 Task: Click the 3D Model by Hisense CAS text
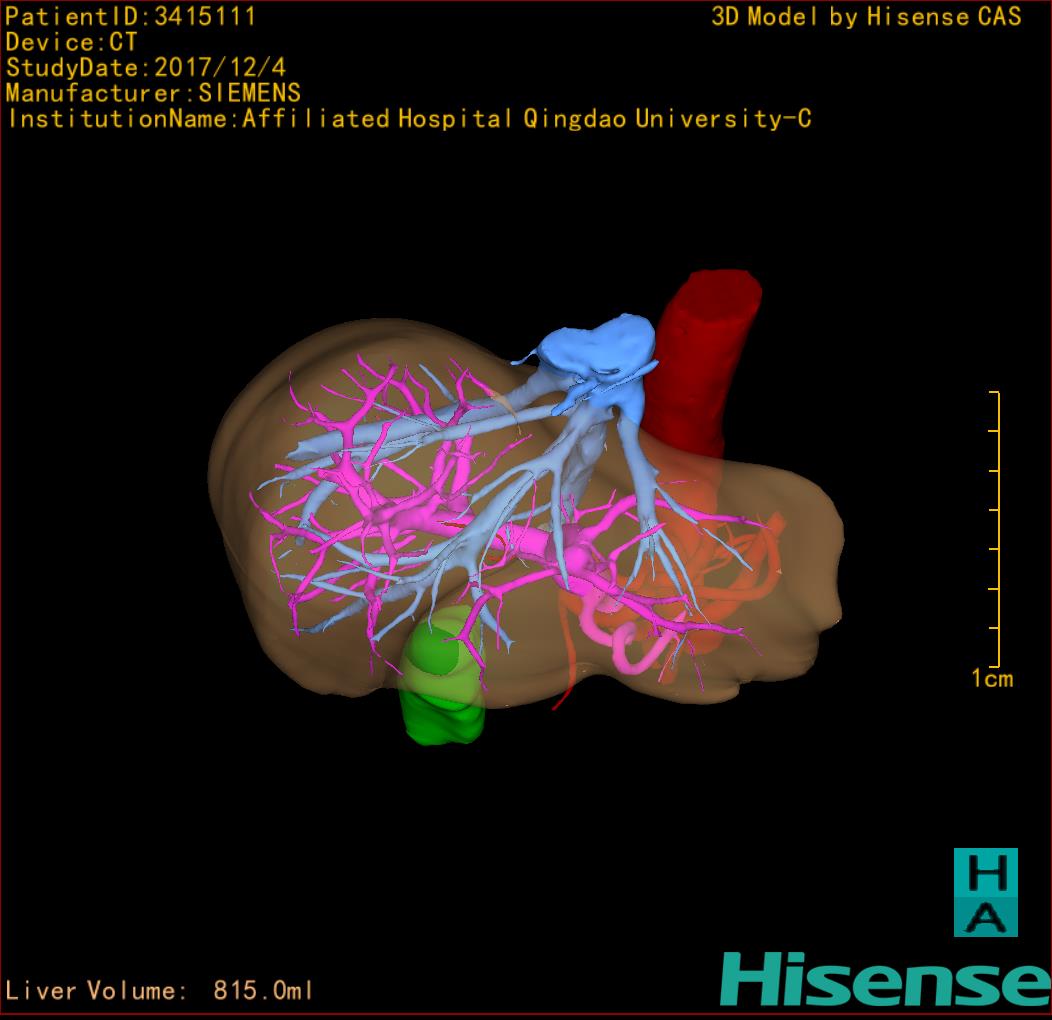(x=866, y=17)
